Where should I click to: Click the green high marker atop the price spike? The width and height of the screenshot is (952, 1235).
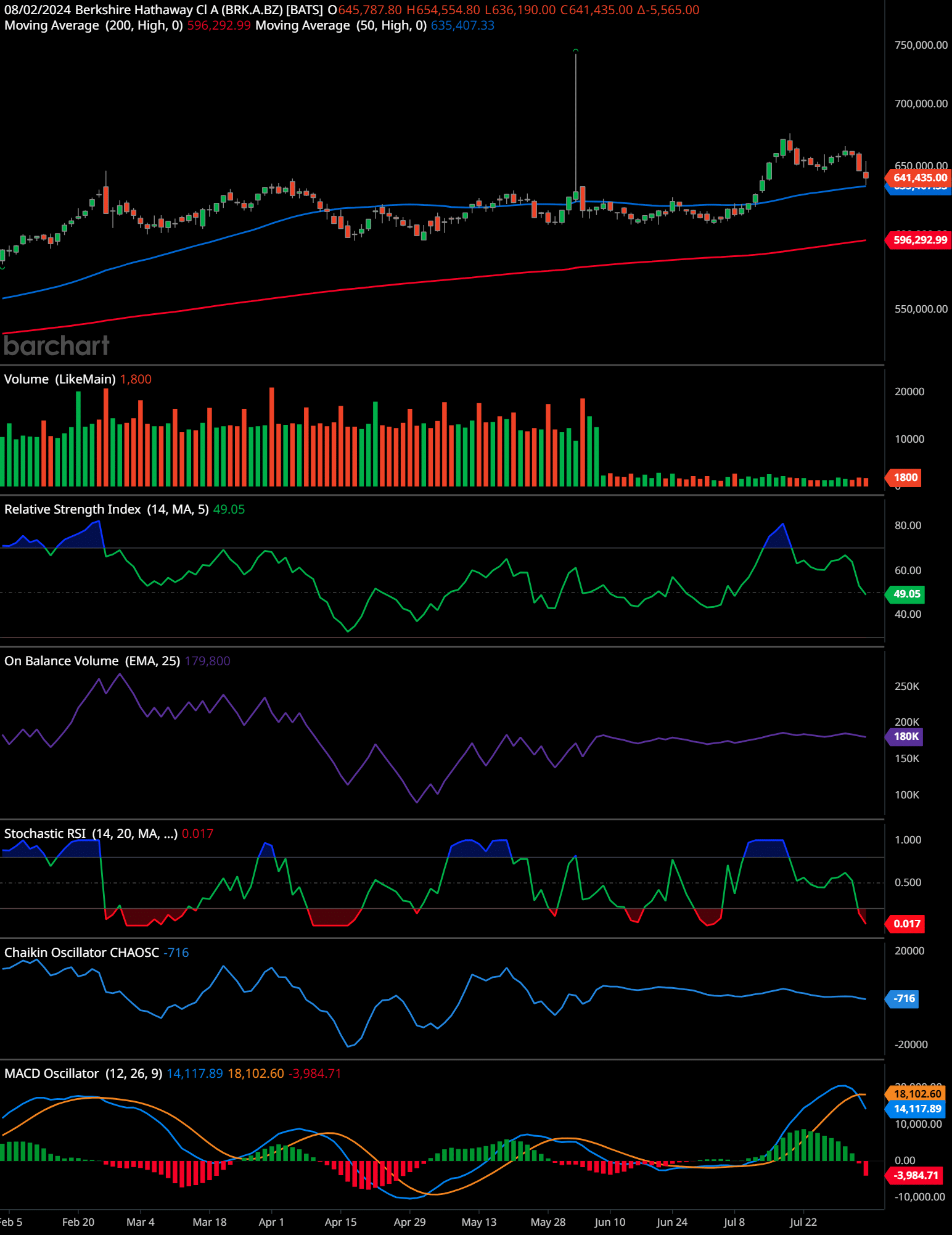coord(576,51)
